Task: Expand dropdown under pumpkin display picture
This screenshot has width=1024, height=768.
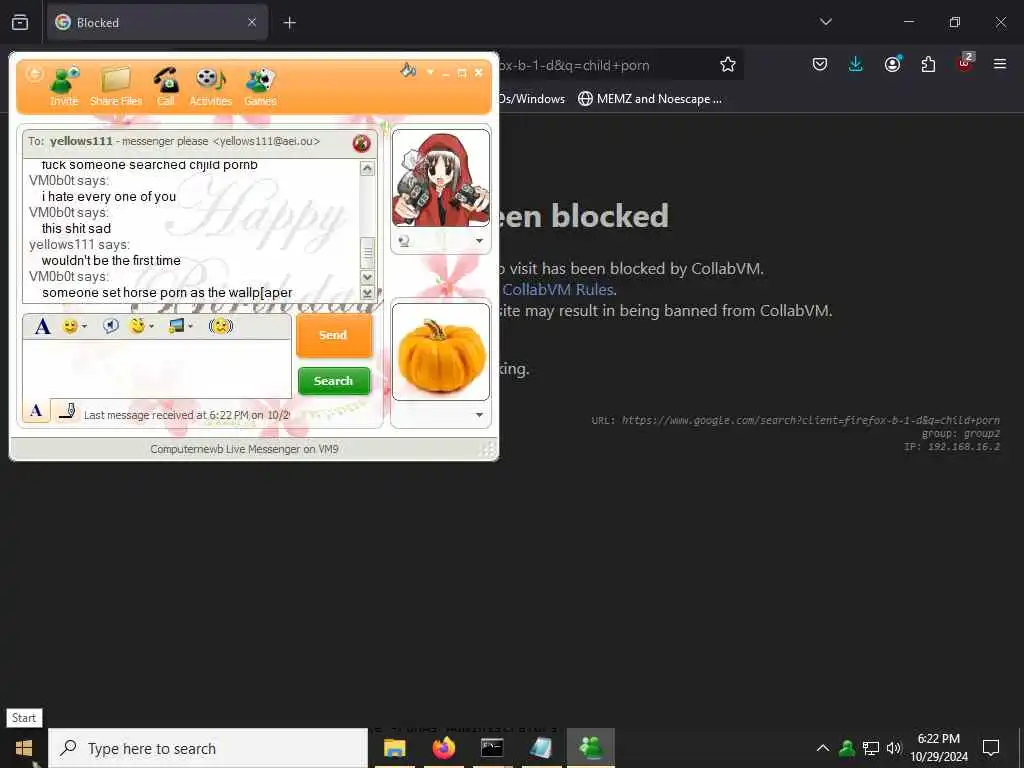Action: point(479,415)
